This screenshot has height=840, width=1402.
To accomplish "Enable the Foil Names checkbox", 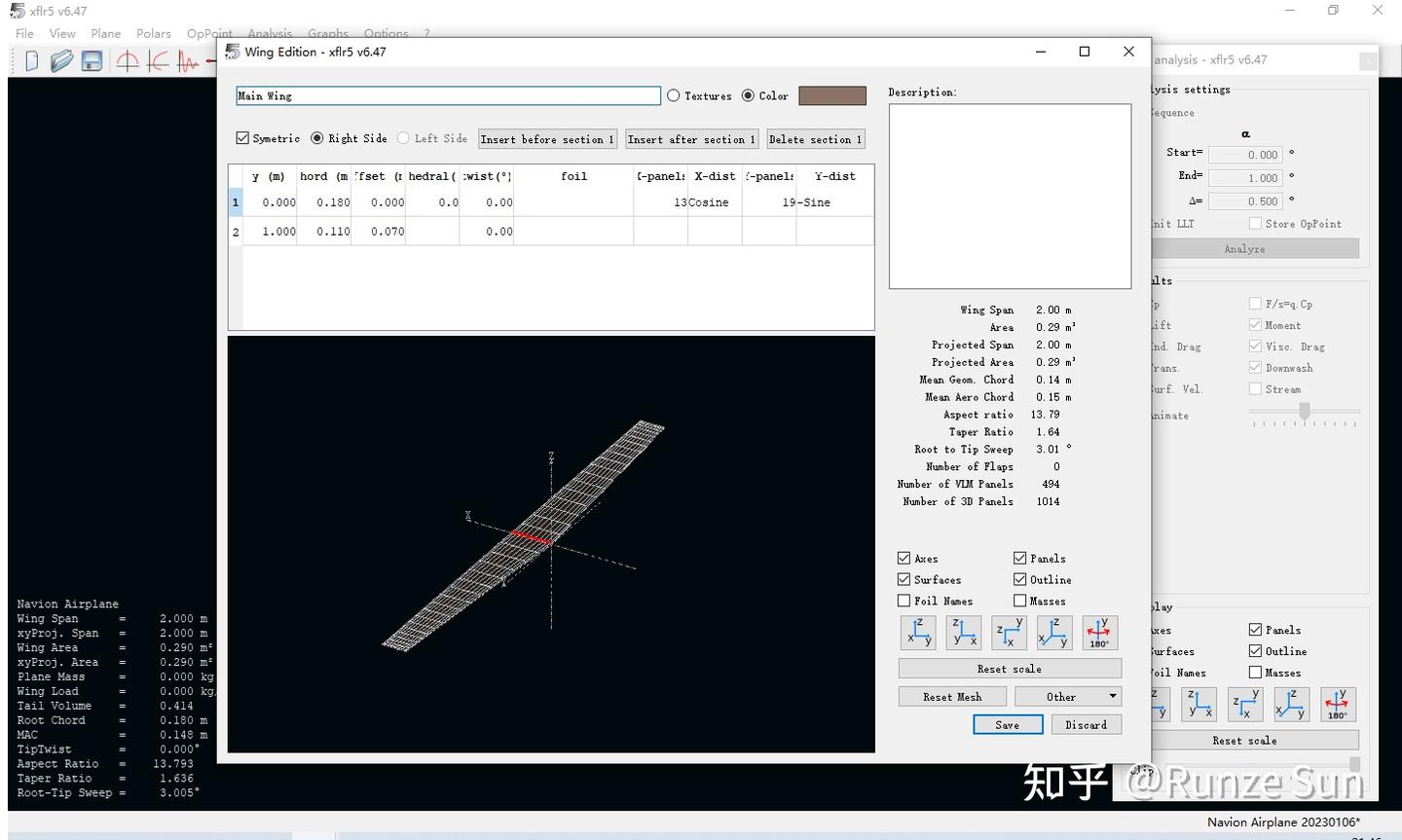I will pyautogui.click(x=904, y=601).
